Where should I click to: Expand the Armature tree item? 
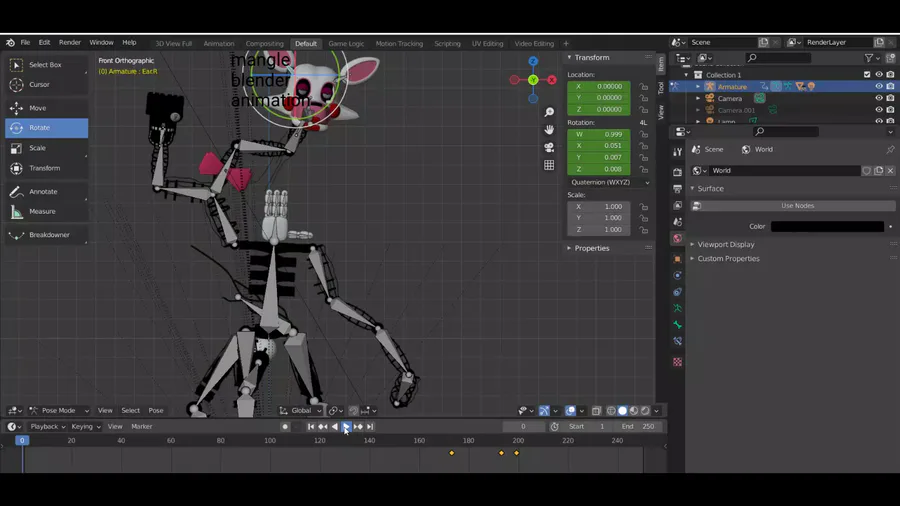698,87
